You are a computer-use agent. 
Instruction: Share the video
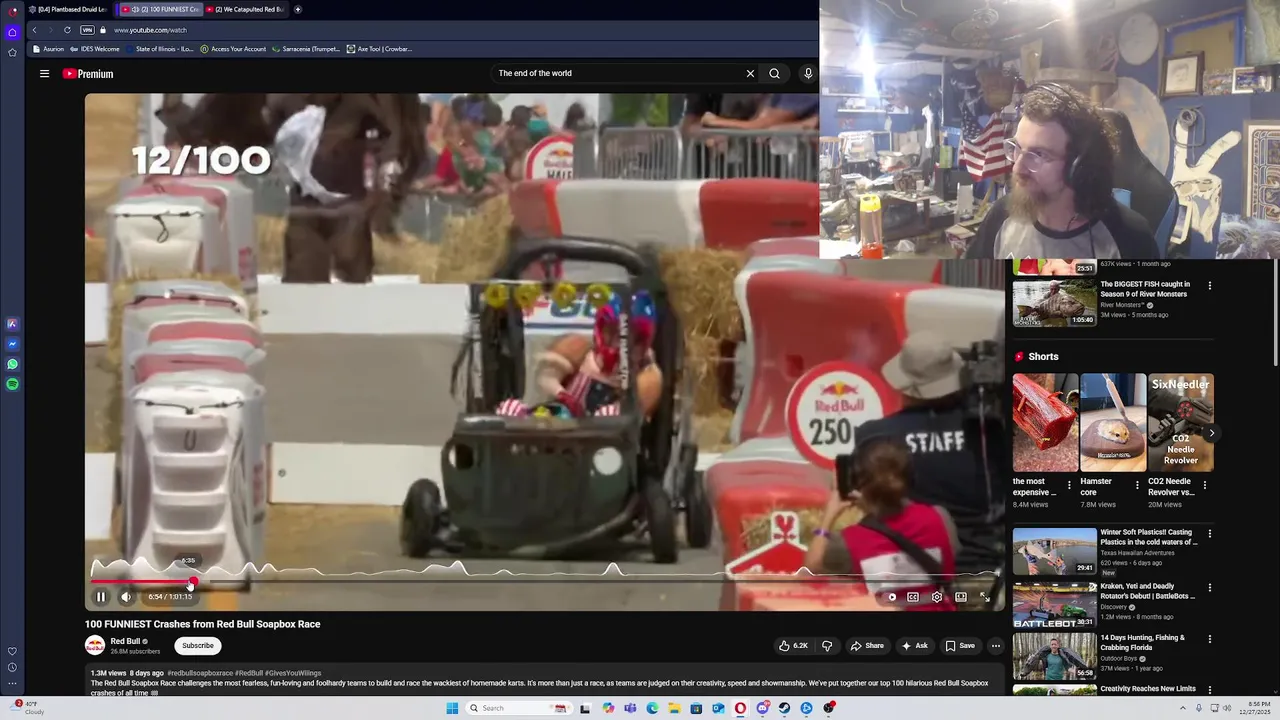pos(867,646)
